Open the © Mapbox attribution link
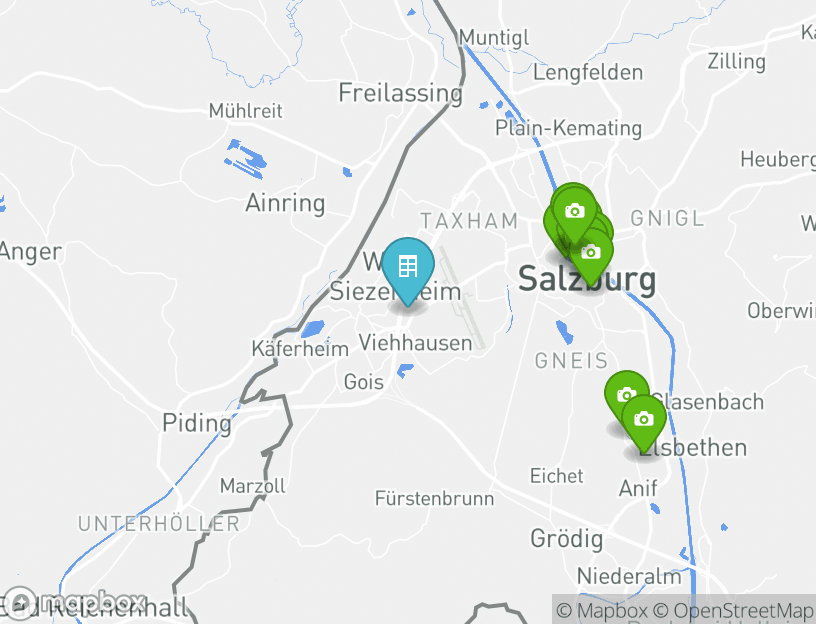The height and width of the screenshot is (624, 816). pos(602,610)
